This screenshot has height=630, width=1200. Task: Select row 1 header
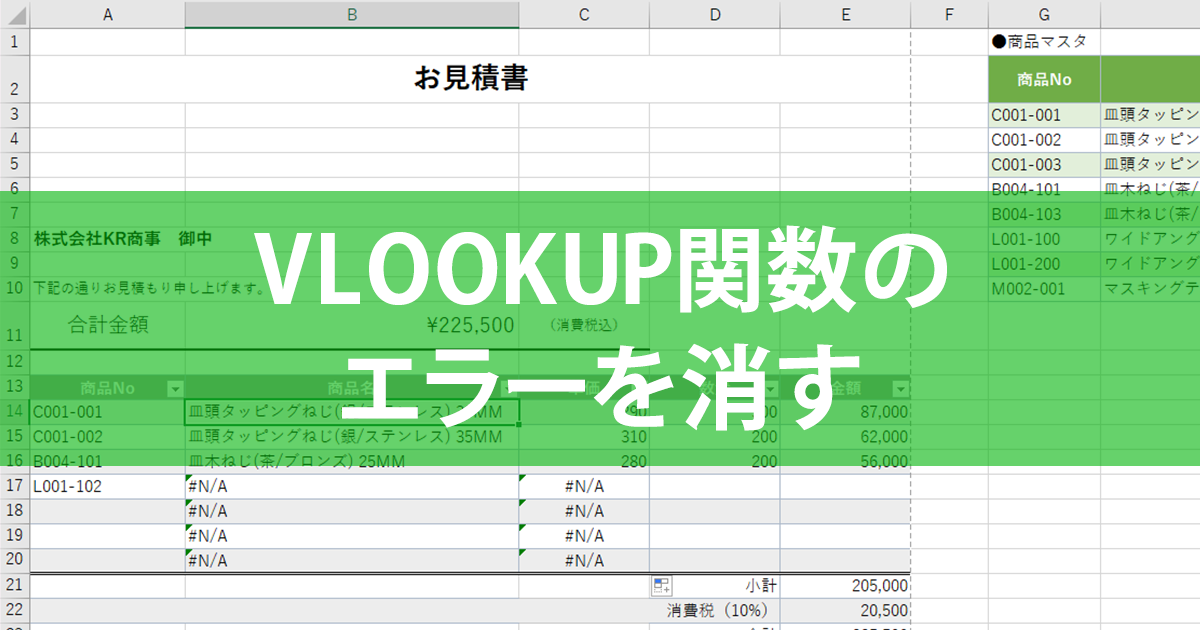coord(15,42)
